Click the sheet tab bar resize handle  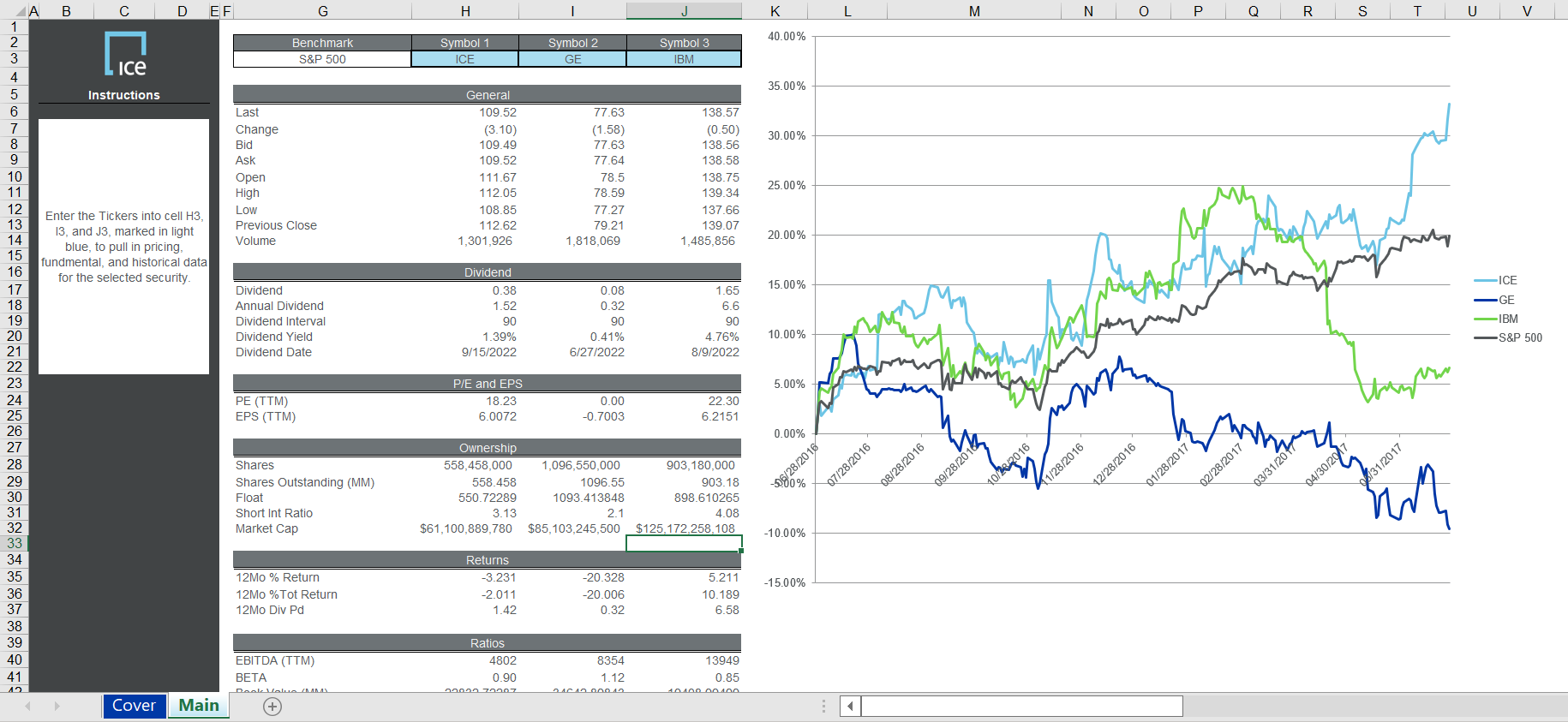pyautogui.click(x=823, y=707)
